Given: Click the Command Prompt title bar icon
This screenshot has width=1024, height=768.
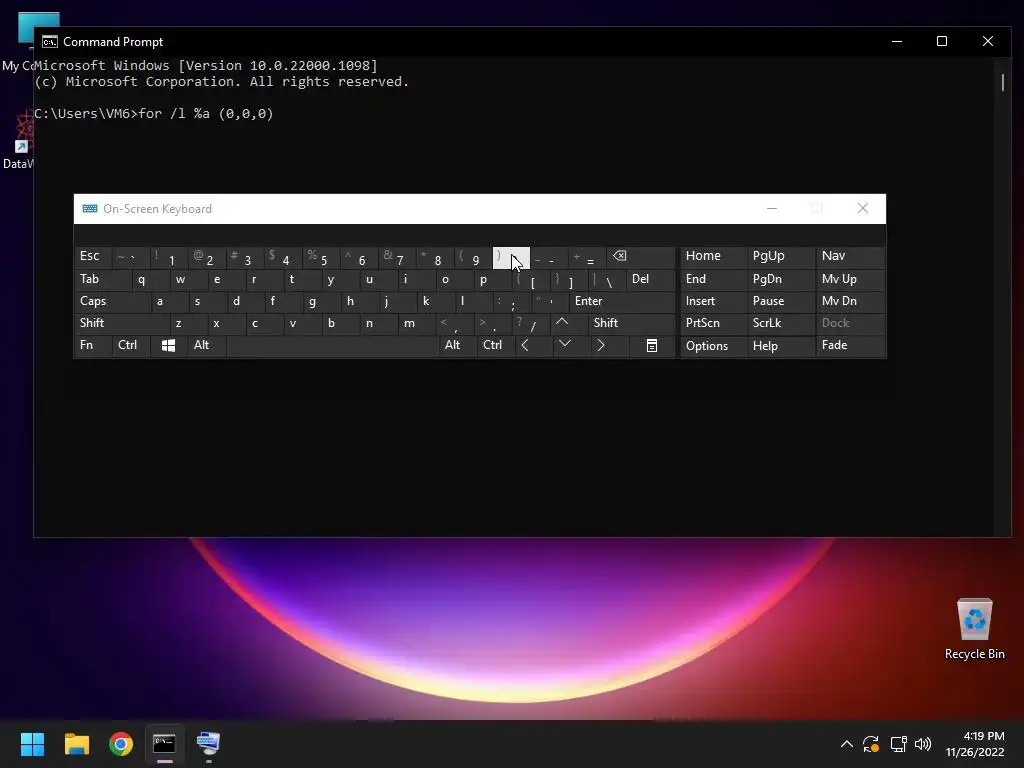Looking at the screenshot, I should [x=50, y=42].
